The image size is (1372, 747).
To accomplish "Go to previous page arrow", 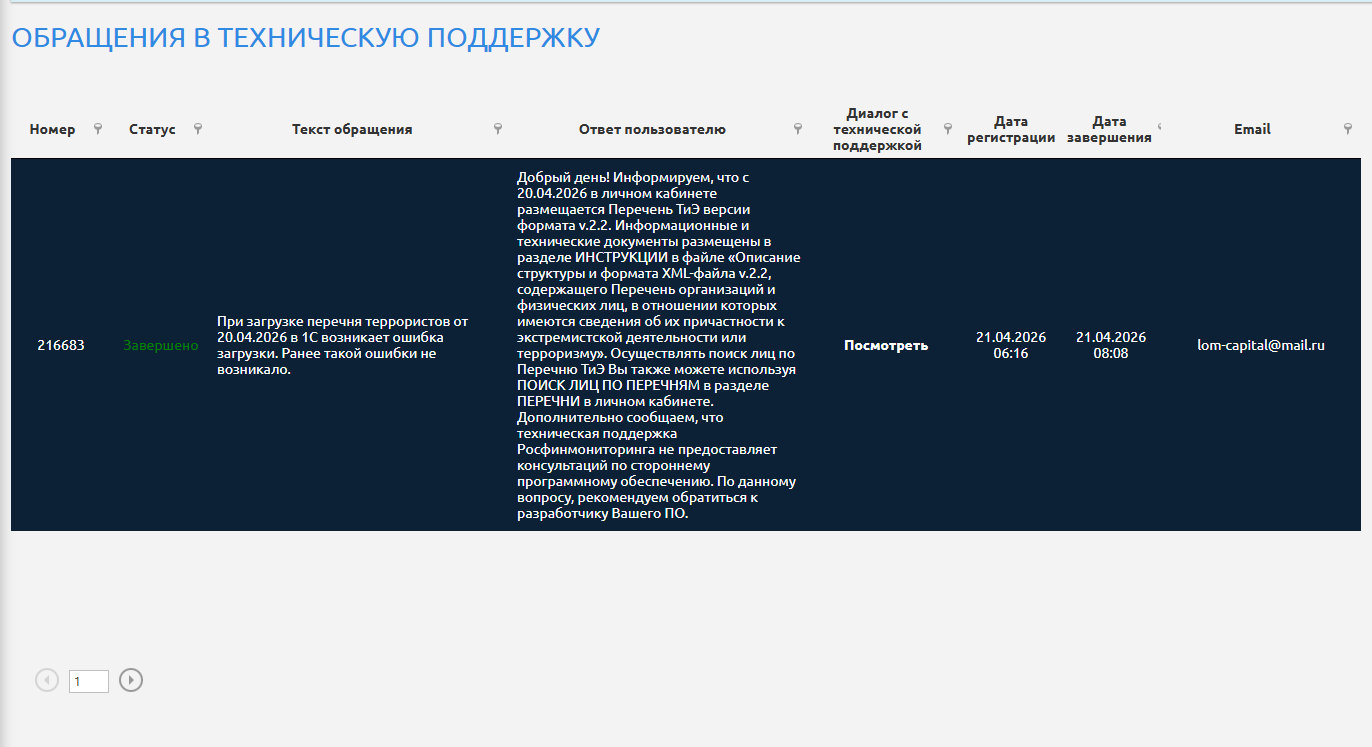I will [x=47, y=680].
